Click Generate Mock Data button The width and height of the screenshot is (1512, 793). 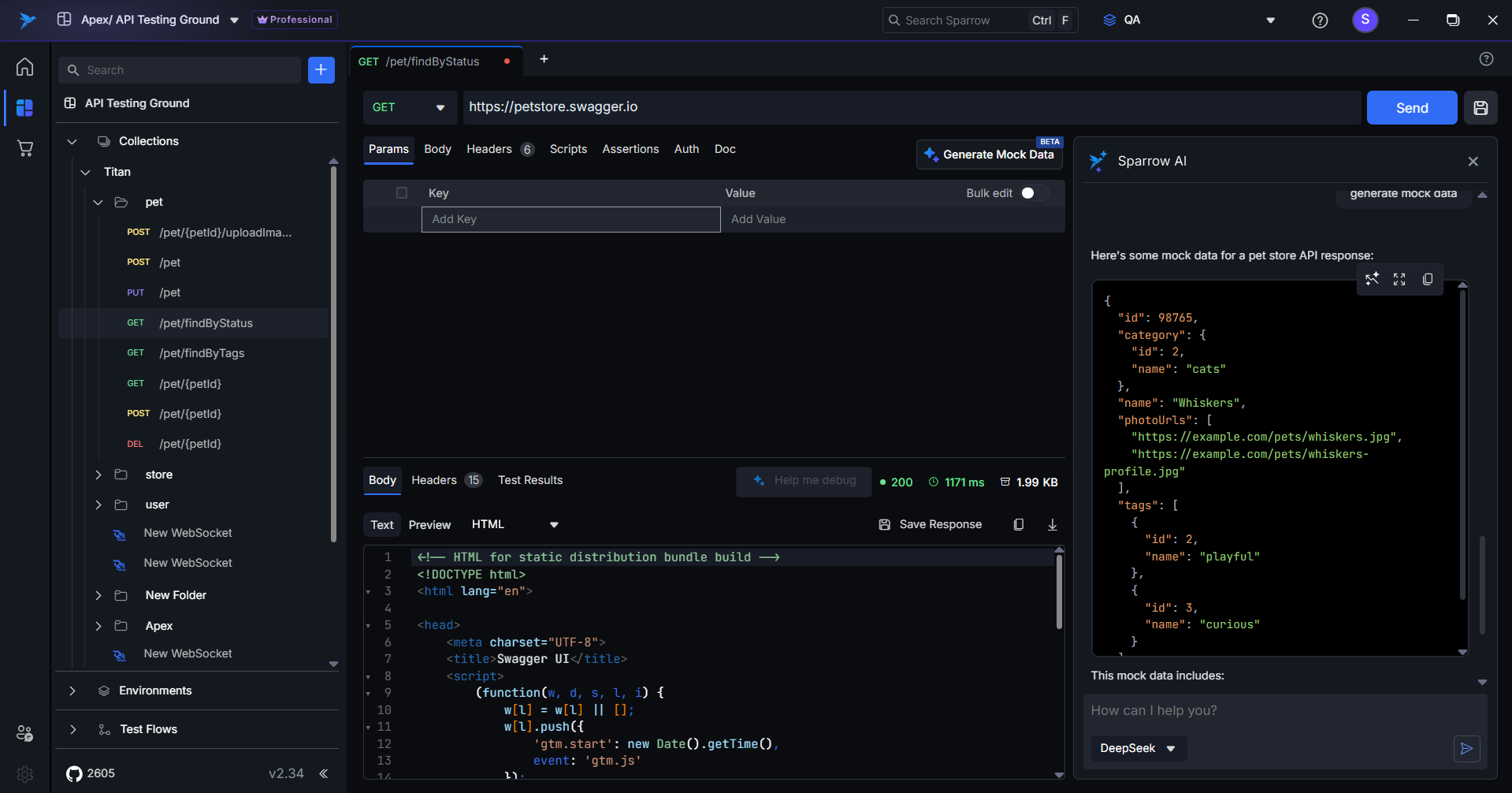[x=989, y=155]
